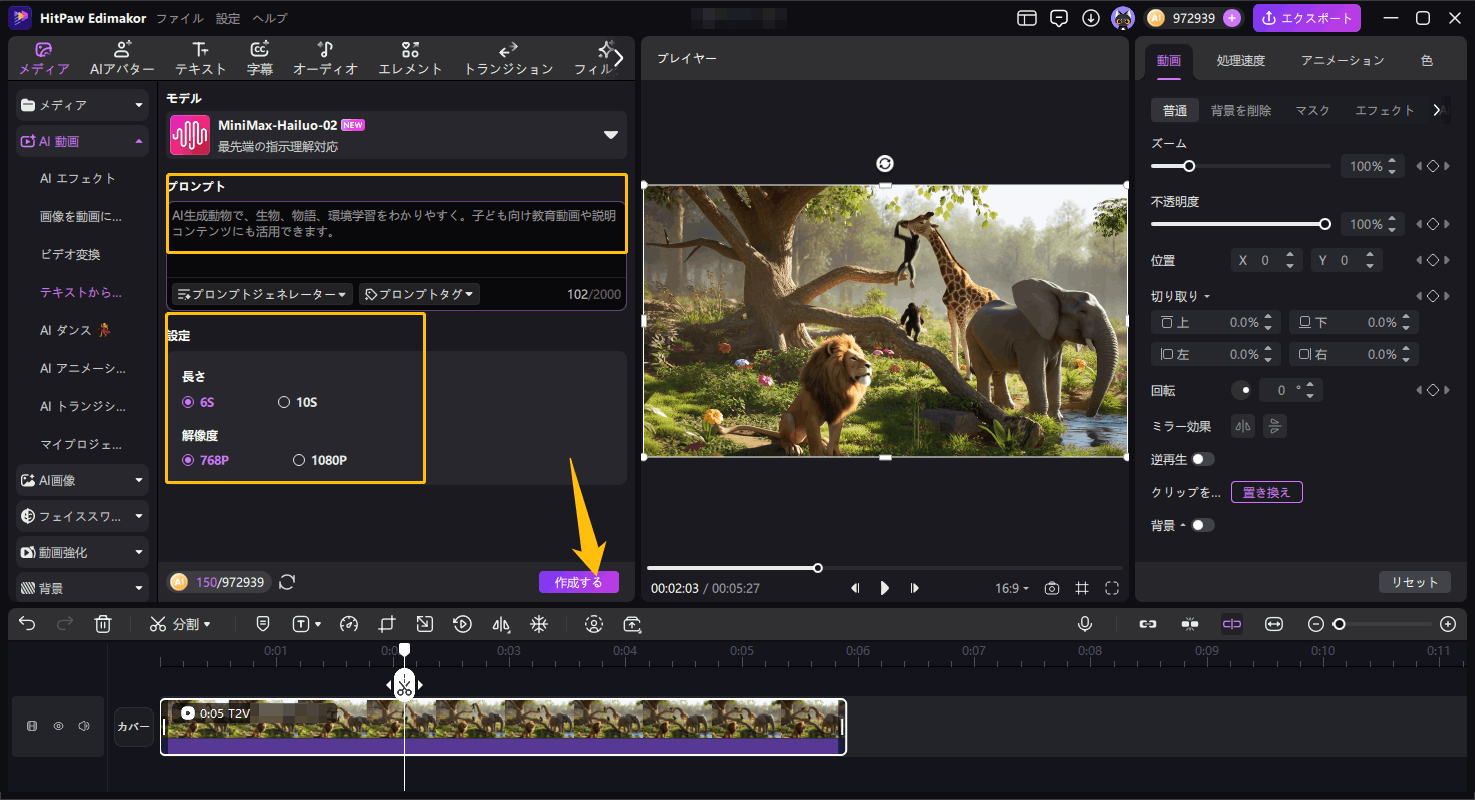This screenshot has height=800, width=1475.
Task: Click the prompt text input field
Action: point(396,225)
